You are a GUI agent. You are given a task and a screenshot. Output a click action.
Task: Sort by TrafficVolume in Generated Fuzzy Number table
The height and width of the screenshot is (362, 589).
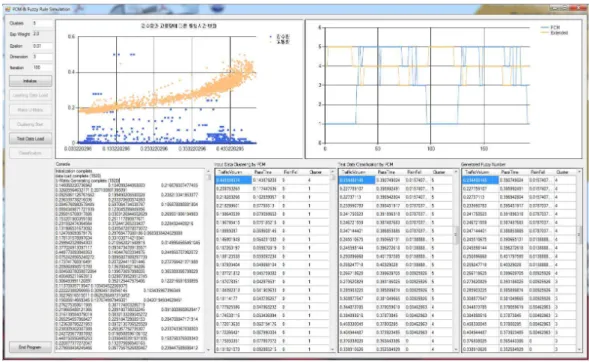[480, 172]
